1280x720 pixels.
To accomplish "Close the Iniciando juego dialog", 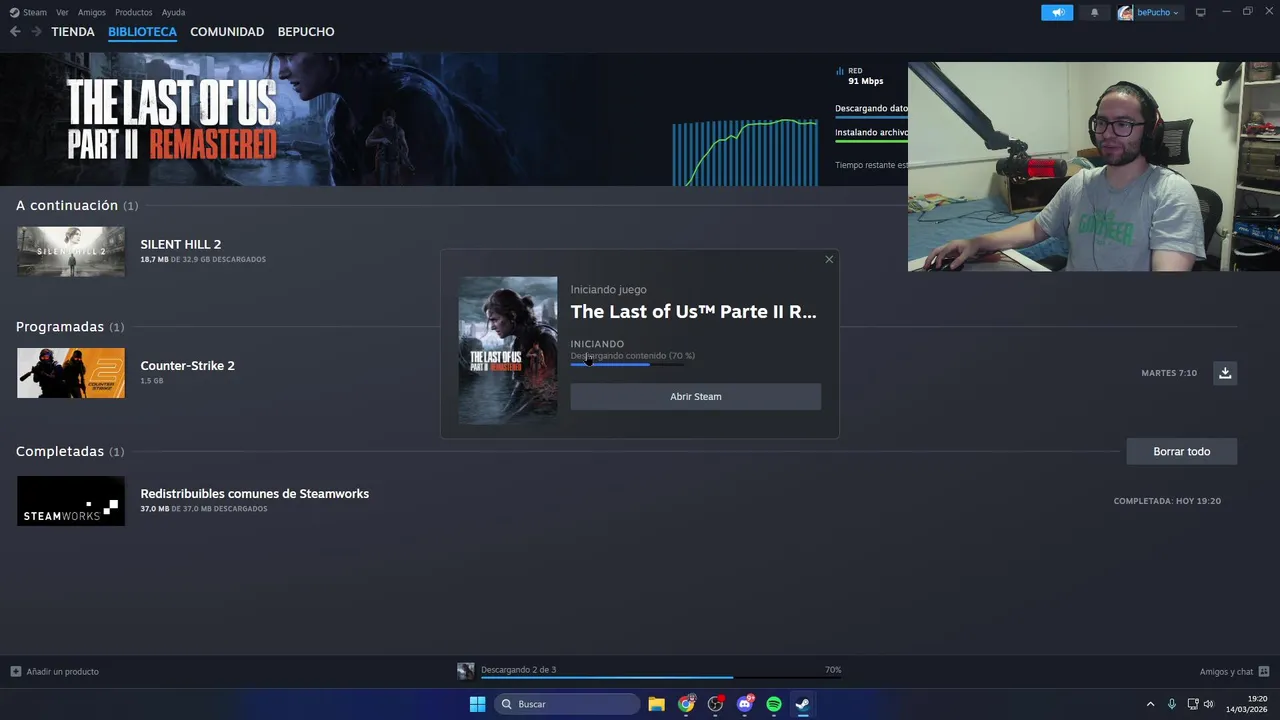I will tap(829, 259).
